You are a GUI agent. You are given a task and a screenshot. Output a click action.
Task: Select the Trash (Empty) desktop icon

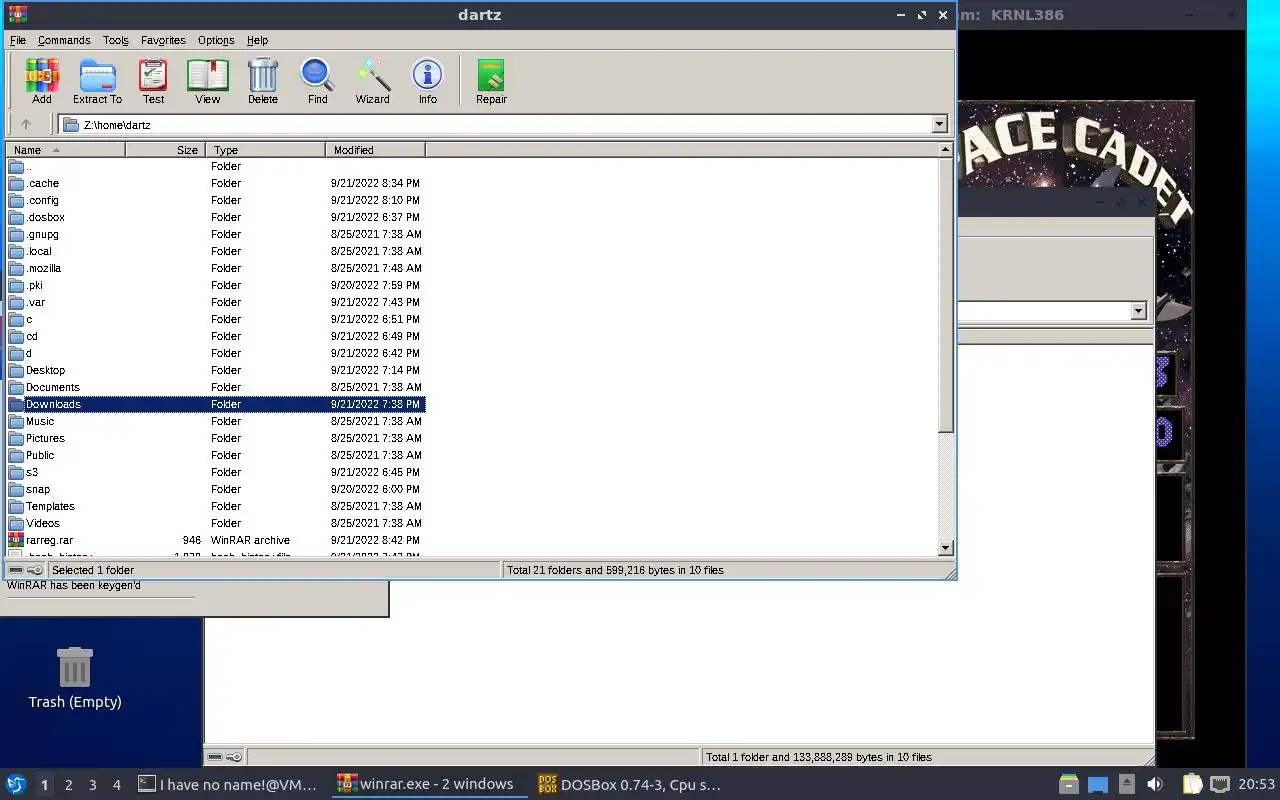[75, 678]
